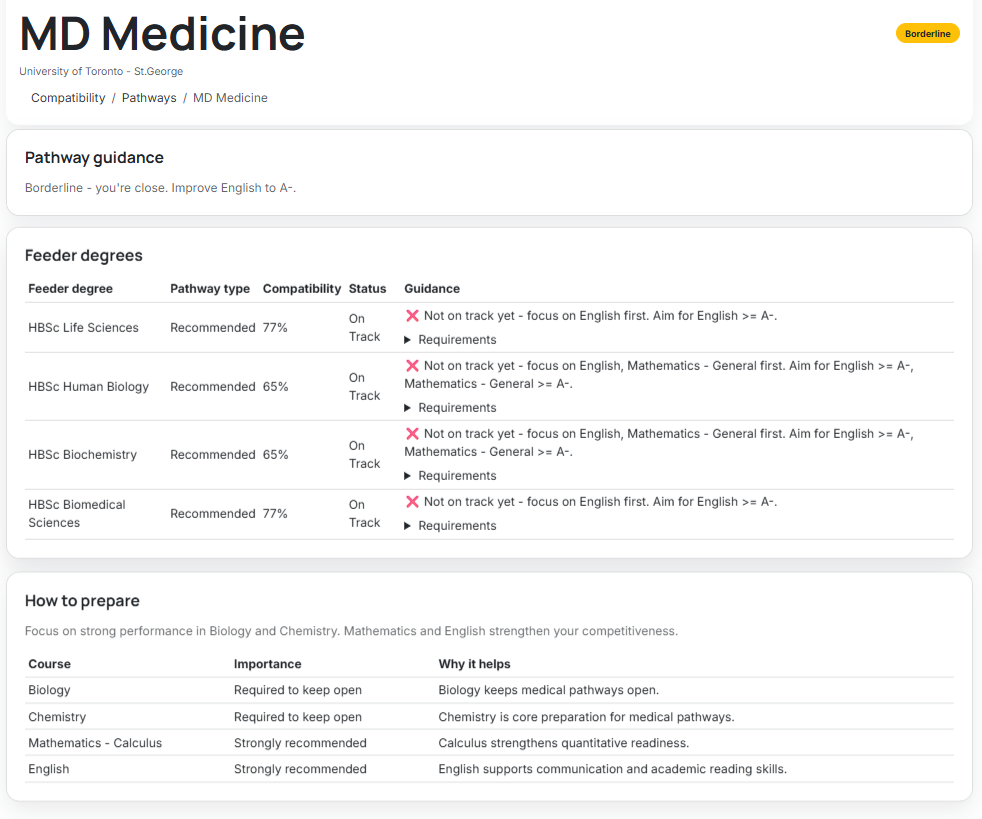Click the 77% compatibility for HBSc Biomedical Sciences
The height and width of the screenshot is (819, 982).
(275, 513)
